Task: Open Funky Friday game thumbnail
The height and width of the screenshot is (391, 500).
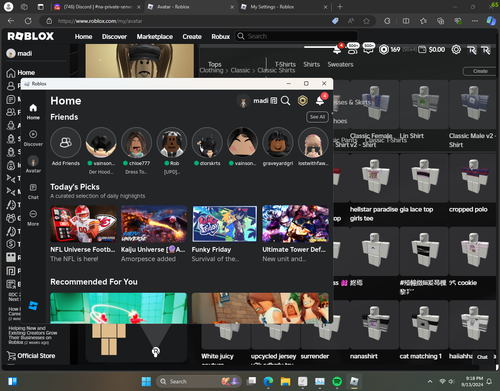Action: [x=225, y=224]
